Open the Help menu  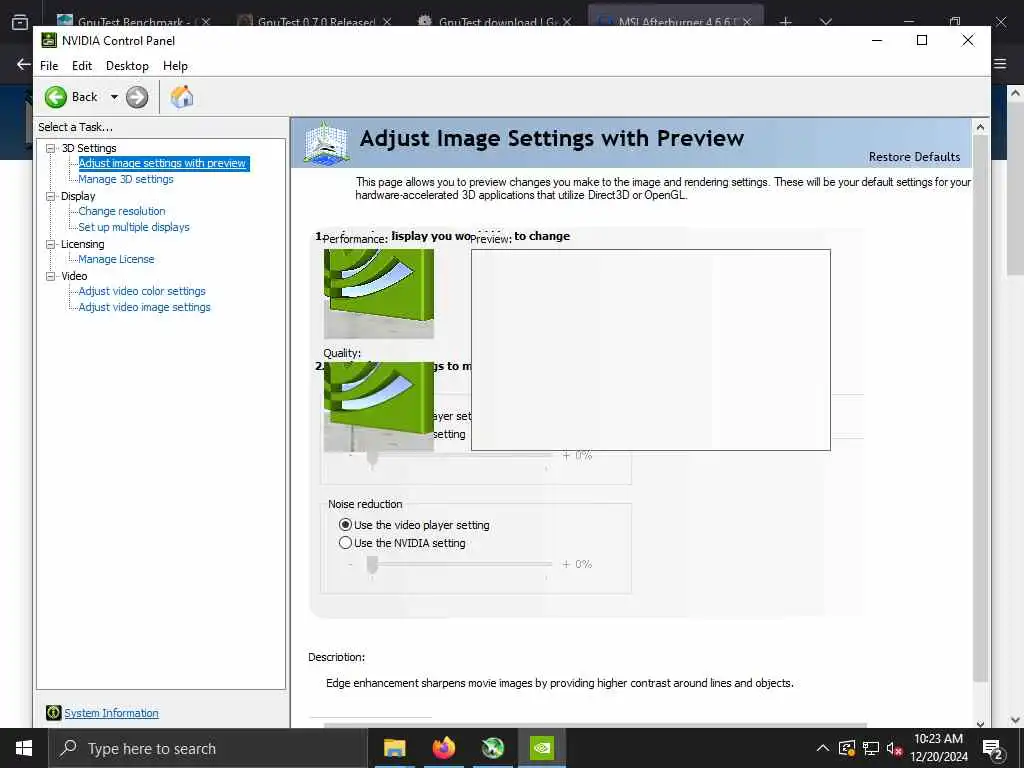coord(175,66)
